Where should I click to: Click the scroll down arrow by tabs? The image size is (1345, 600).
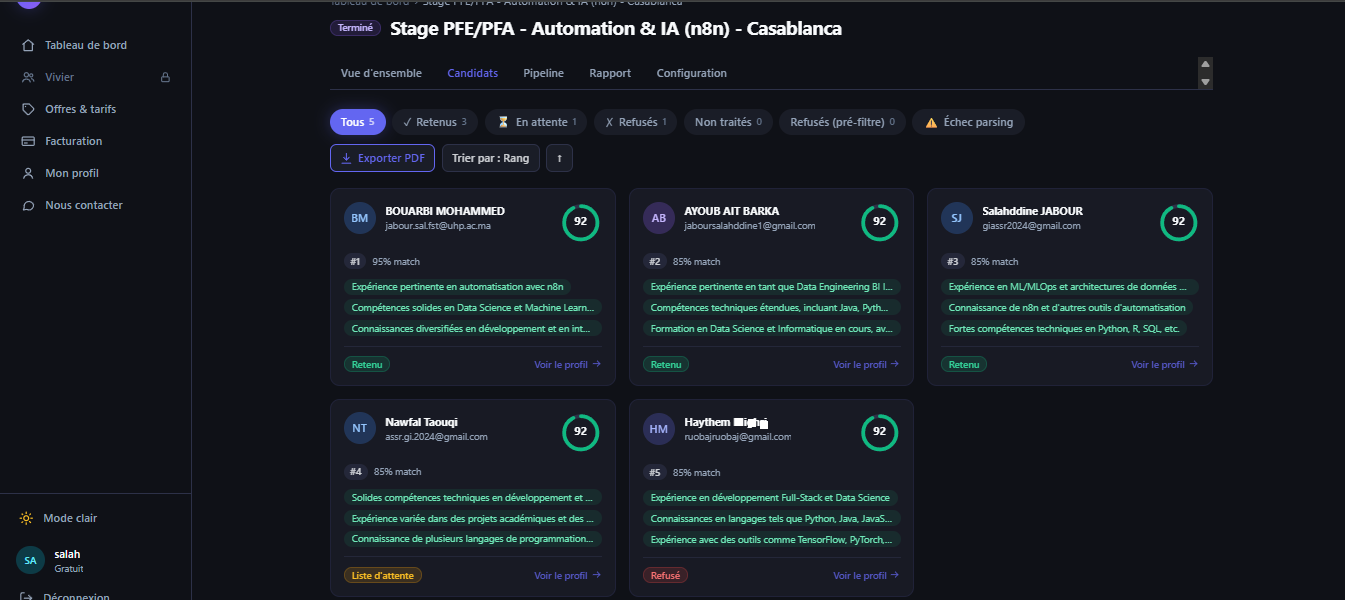(1205, 82)
